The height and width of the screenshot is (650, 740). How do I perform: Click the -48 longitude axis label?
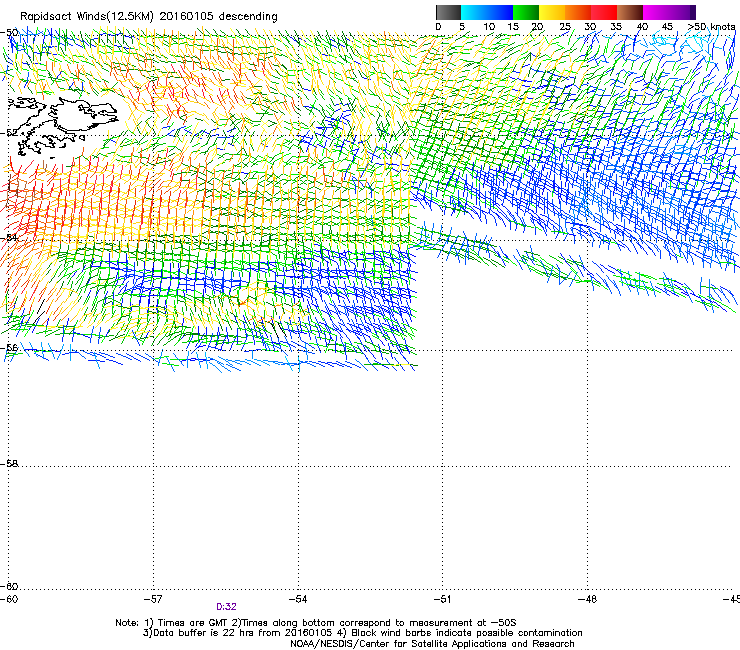587,599
